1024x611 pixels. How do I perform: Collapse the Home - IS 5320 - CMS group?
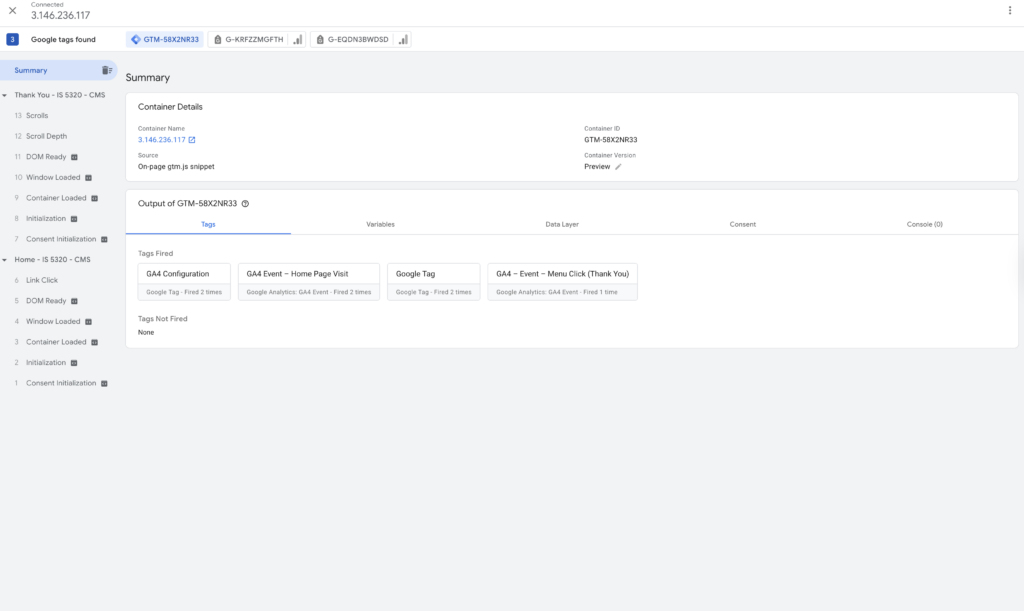[x=6, y=260]
